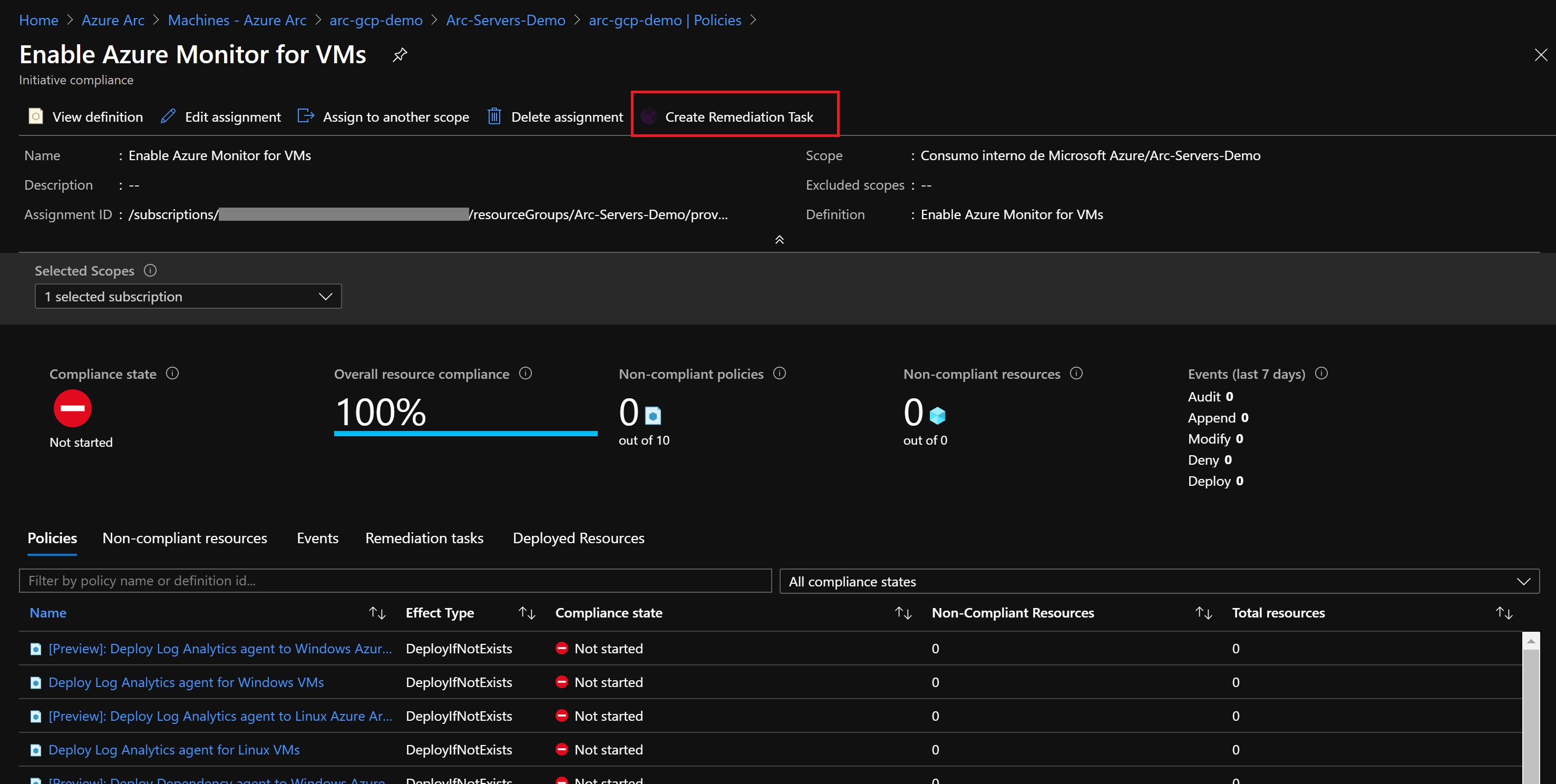Click Definition value Enable Azure Monitor for VMs
The height and width of the screenshot is (784, 1556).
tap(1011, 214)
